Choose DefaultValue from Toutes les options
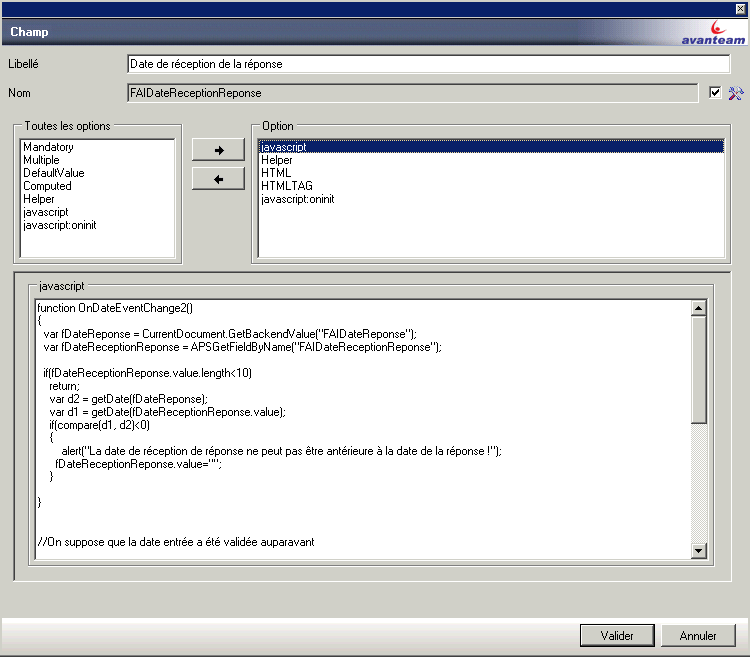 tap(53, 173)
